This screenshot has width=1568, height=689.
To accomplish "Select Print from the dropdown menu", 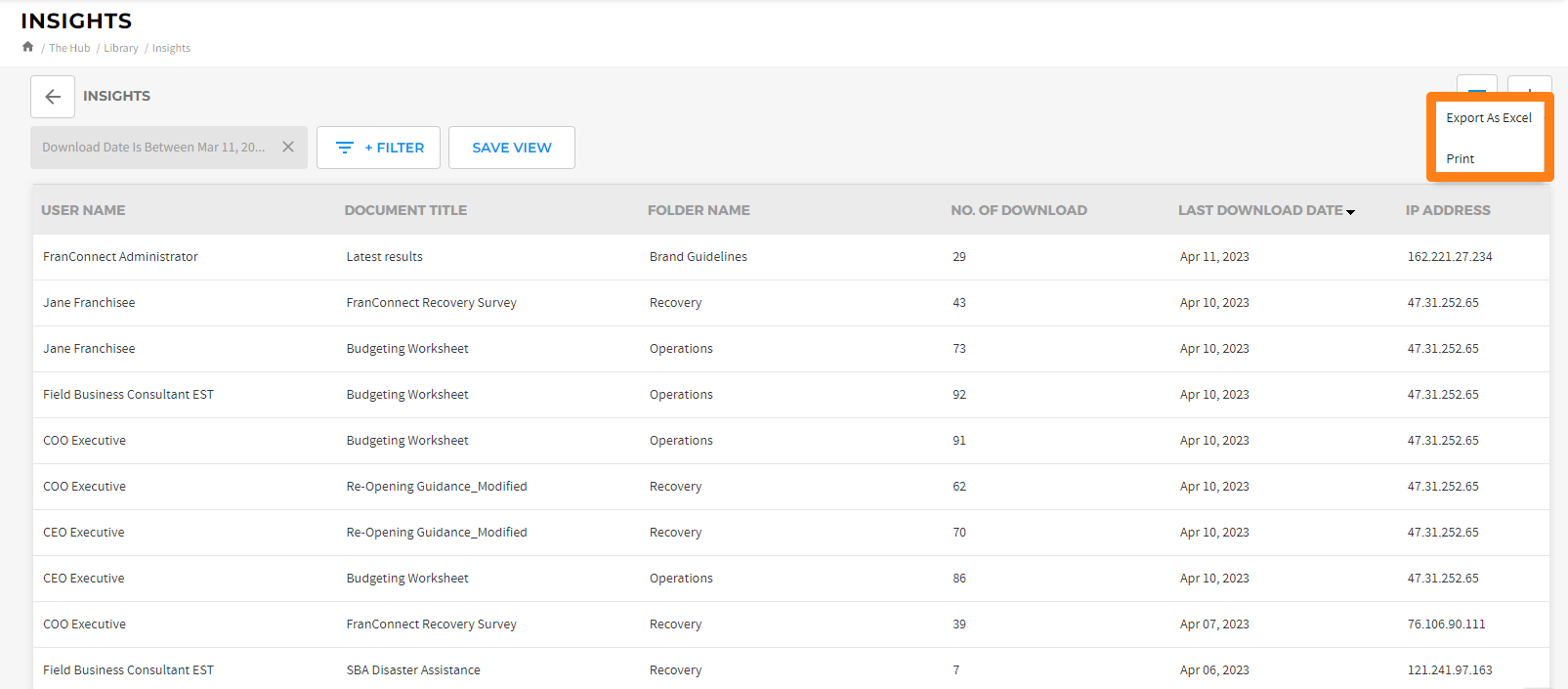I will [x=1461, y=159].
